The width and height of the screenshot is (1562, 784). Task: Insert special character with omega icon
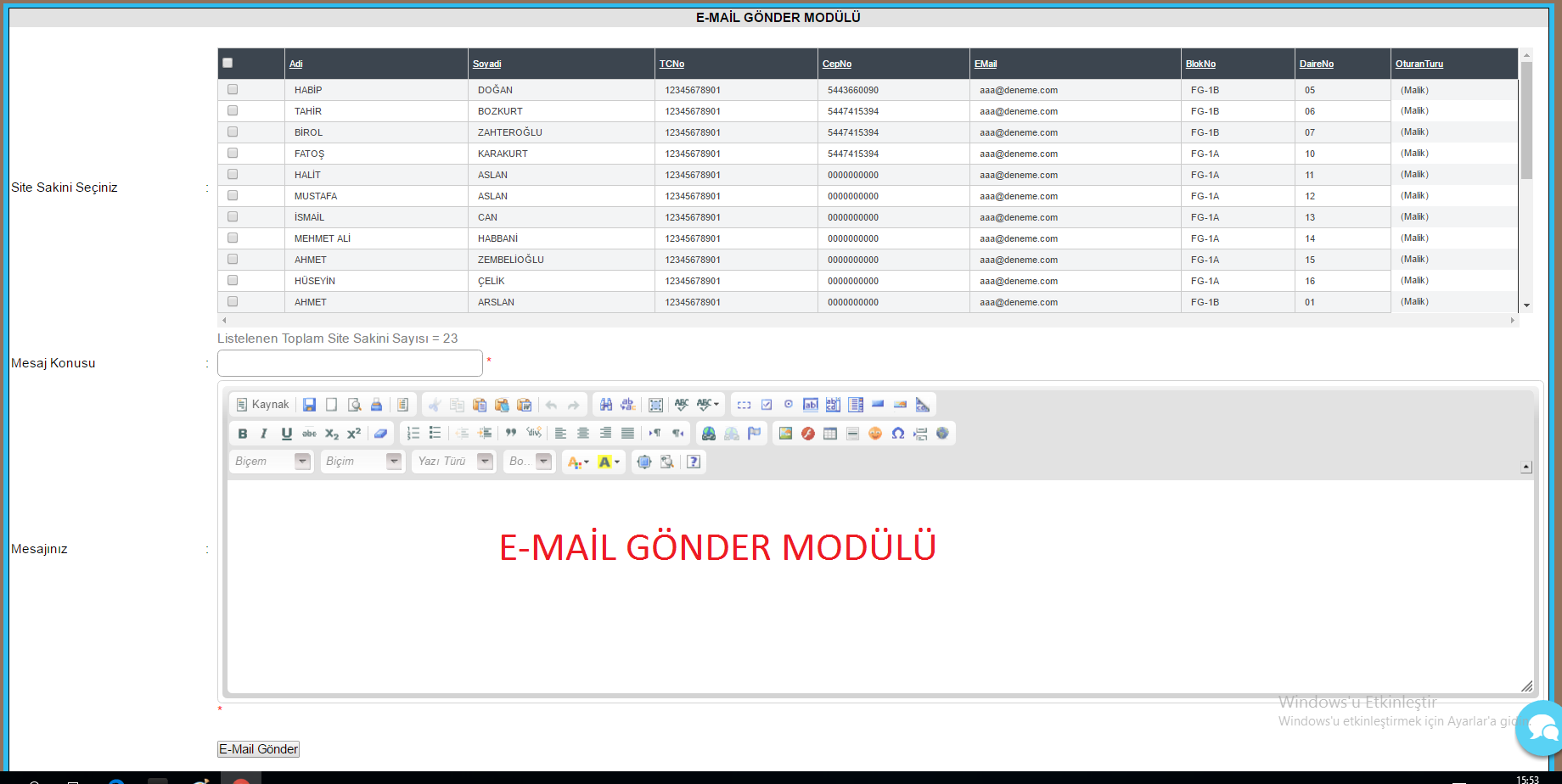[897, 434]
